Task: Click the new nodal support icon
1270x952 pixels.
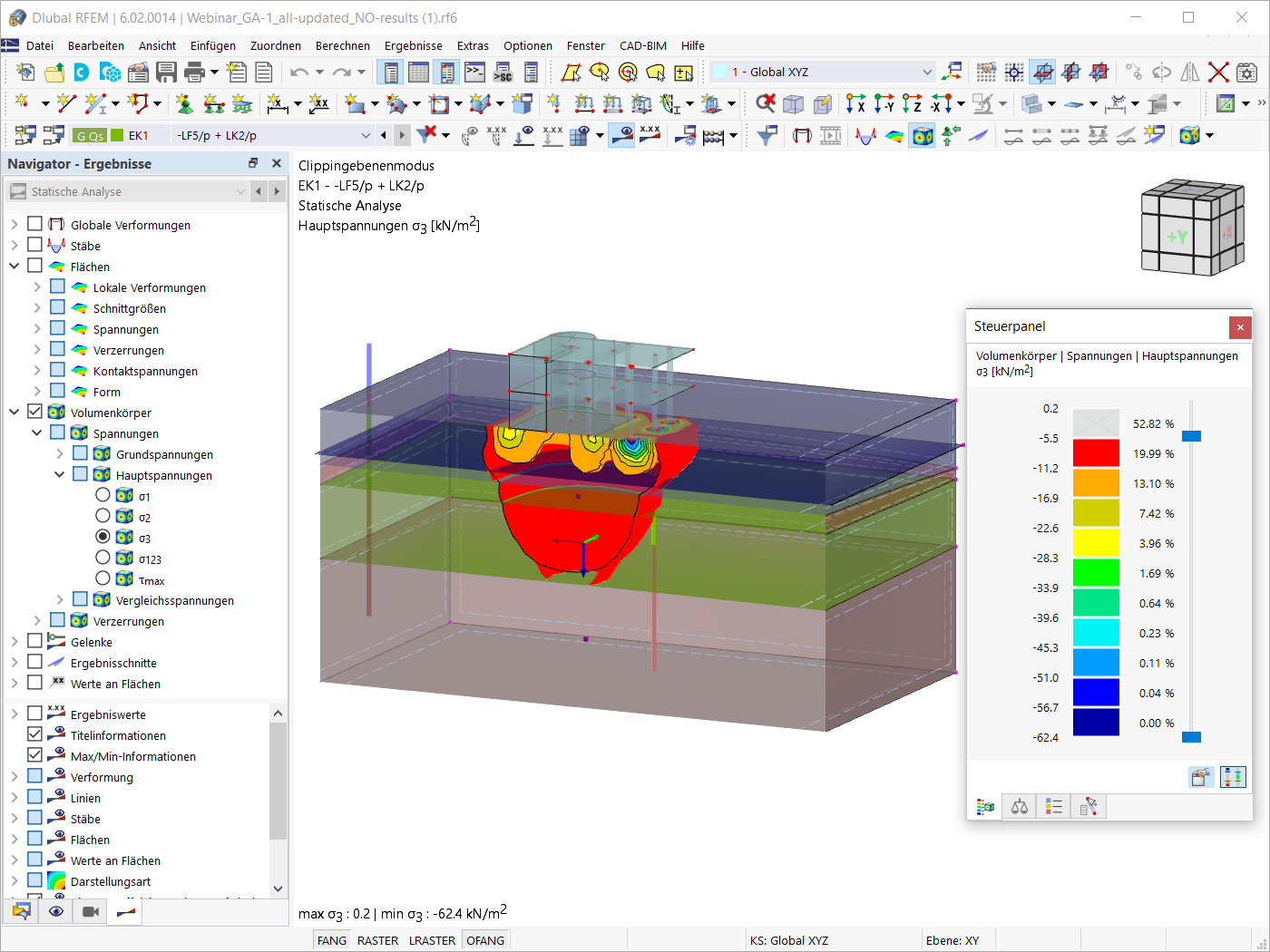Action: click(x=185, y=104)
